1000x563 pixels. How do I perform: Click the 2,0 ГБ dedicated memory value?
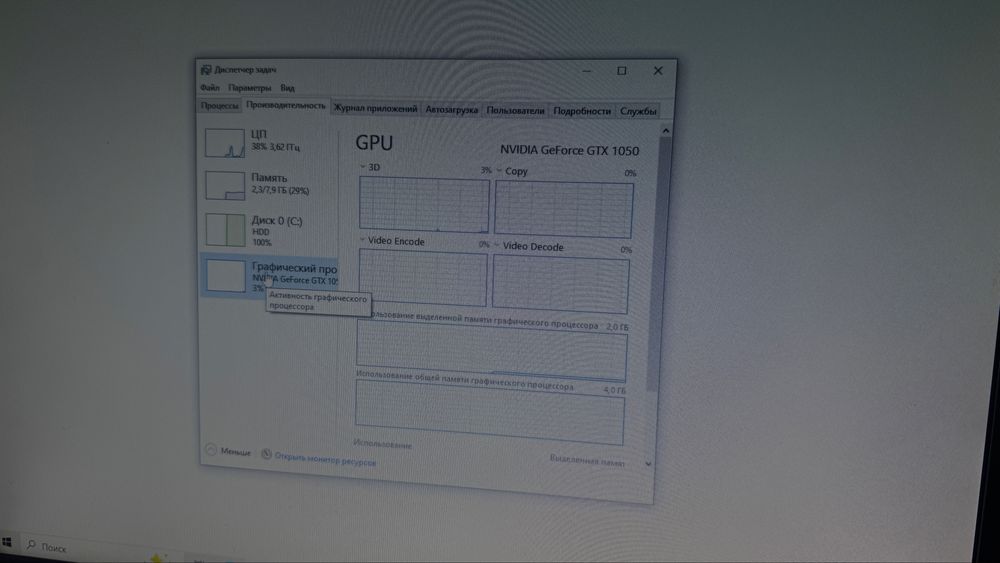pos(617,326)
